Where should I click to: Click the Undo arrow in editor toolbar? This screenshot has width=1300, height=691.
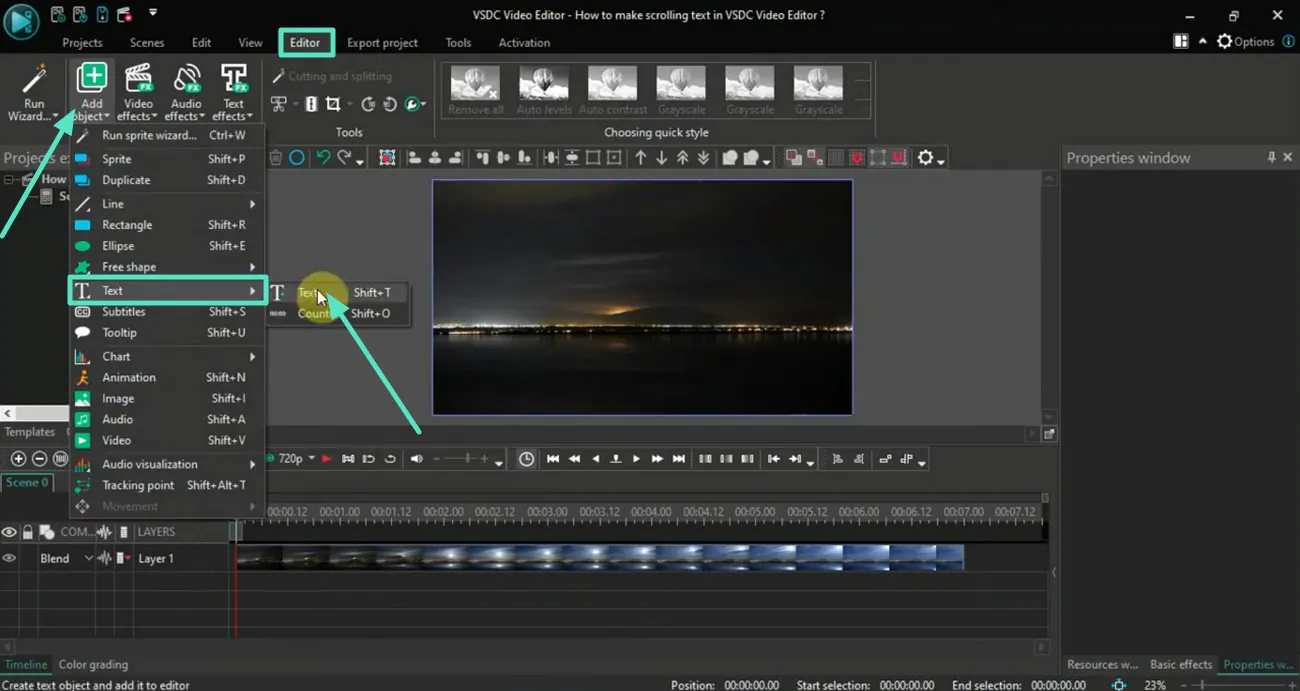[x=322, y=158]
